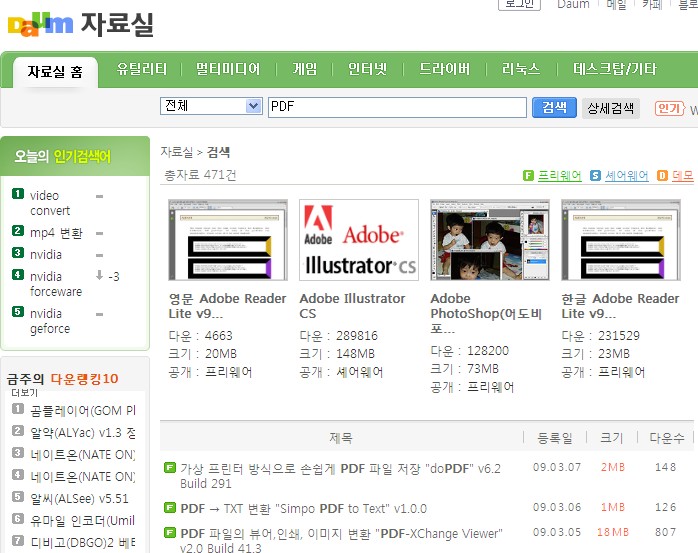Image resolution: width=698 pixels, height=553 pixels.
Task: Open the 전체 category dropdown
Action: [211, 106]
